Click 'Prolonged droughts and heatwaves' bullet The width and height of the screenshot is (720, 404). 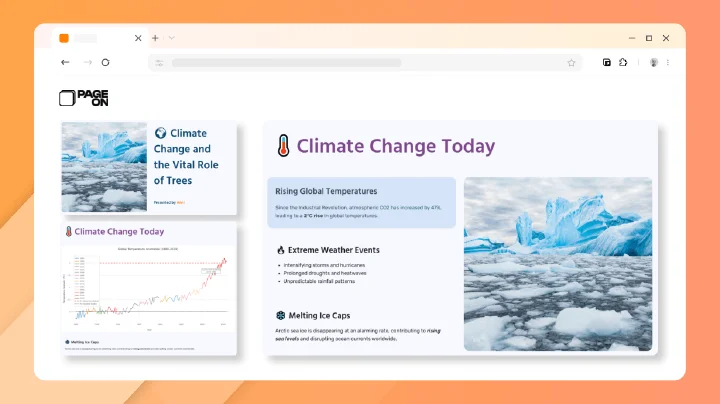[325, 273]
